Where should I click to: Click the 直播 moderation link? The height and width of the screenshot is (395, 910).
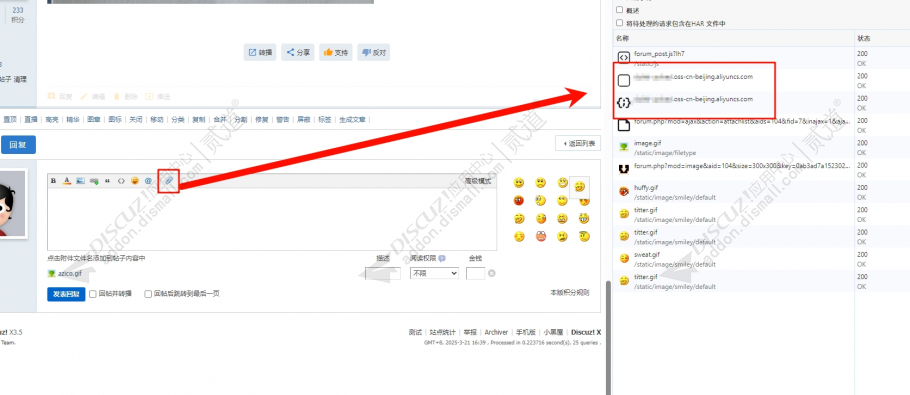point(31,119)
